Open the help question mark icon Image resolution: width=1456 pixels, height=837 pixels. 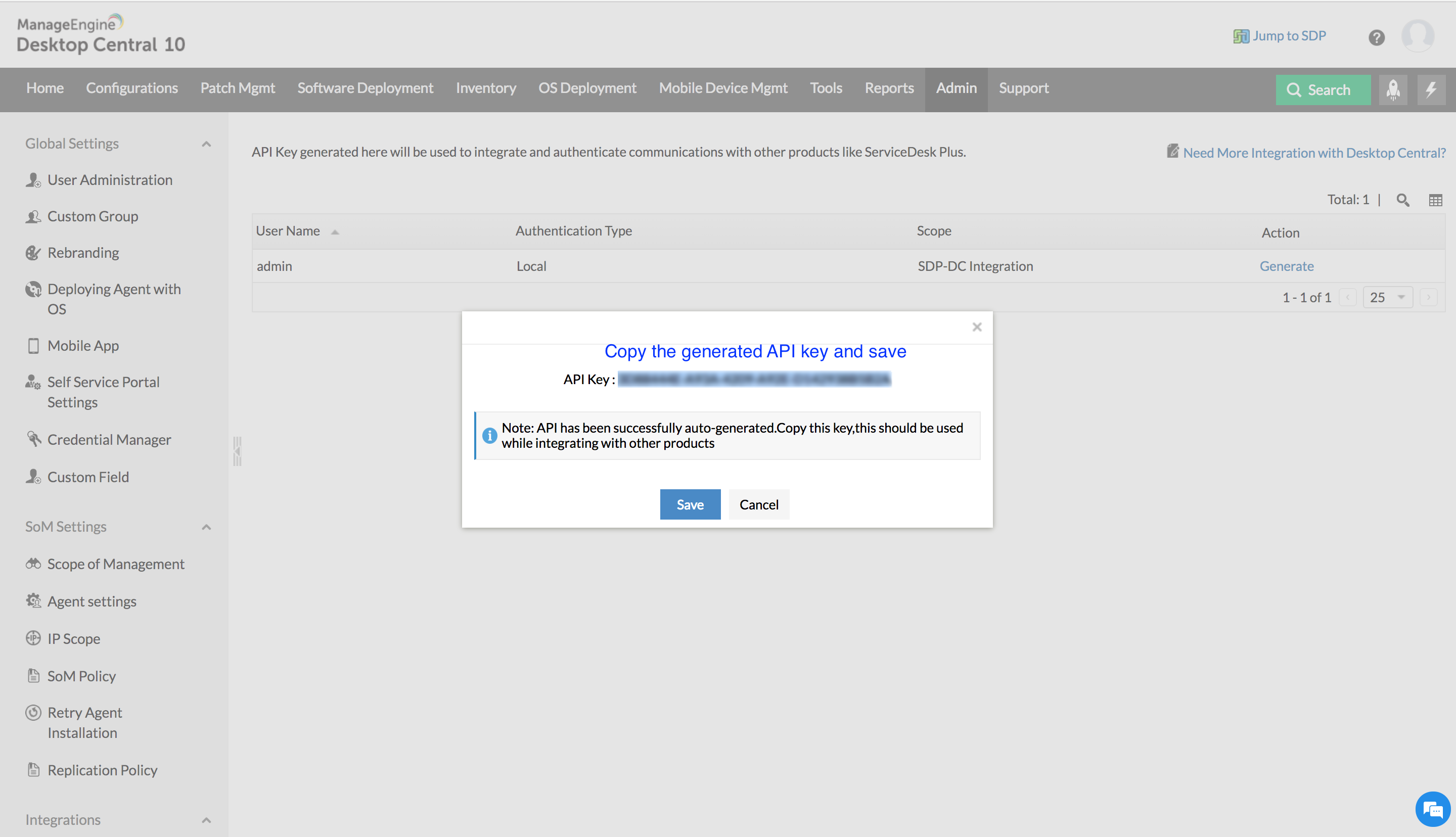point(1376,38)
